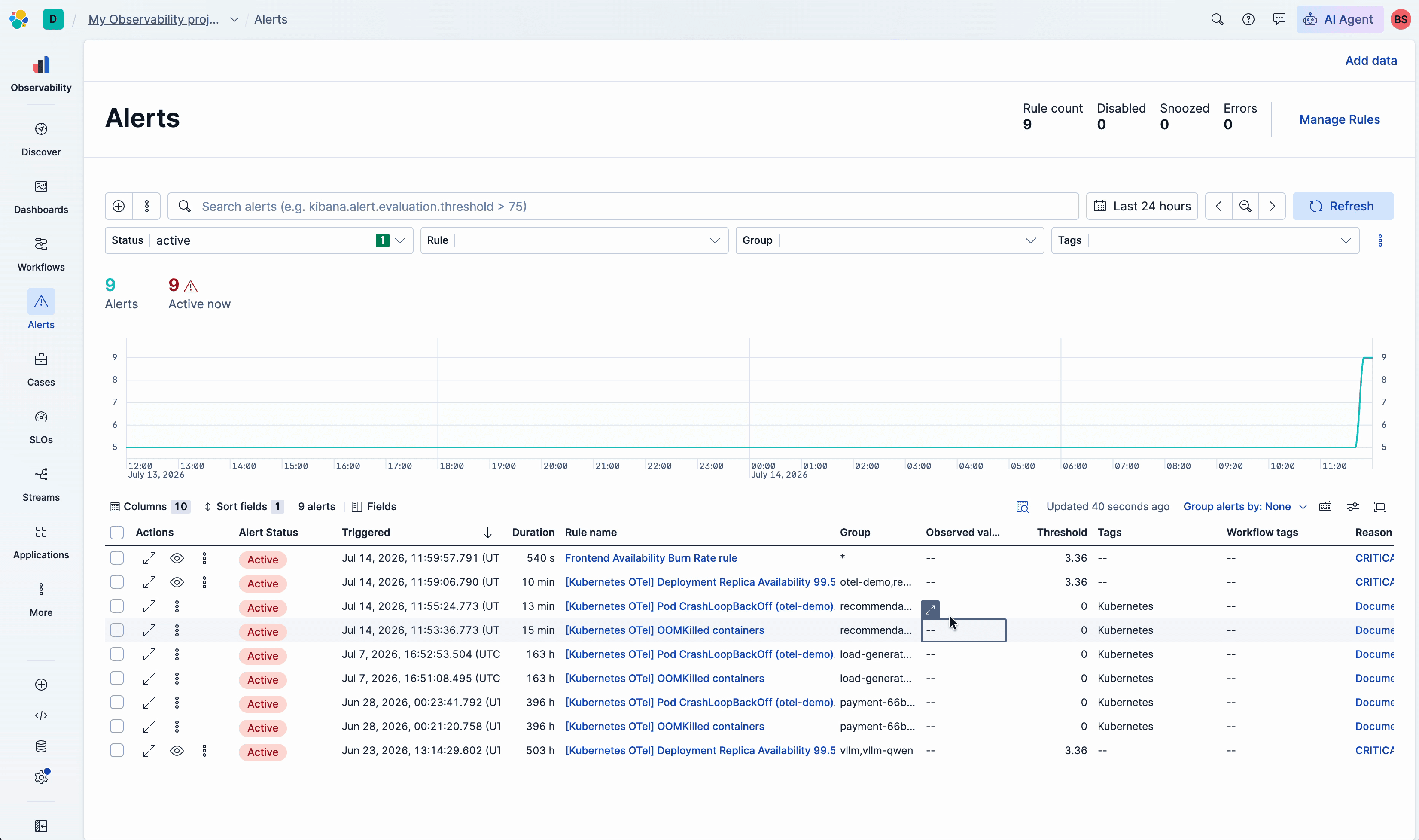Open filter controls options menu

point(1380,240)
